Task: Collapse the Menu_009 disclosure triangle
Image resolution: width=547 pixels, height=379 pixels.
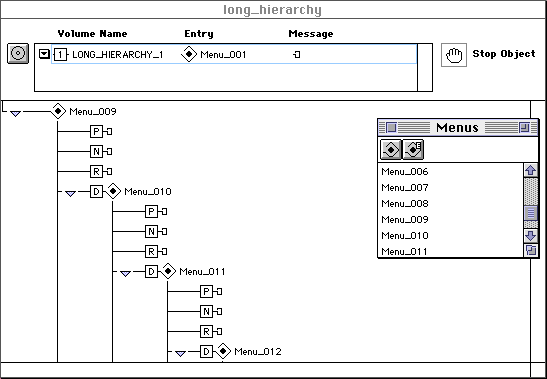Action: [15, 113]
